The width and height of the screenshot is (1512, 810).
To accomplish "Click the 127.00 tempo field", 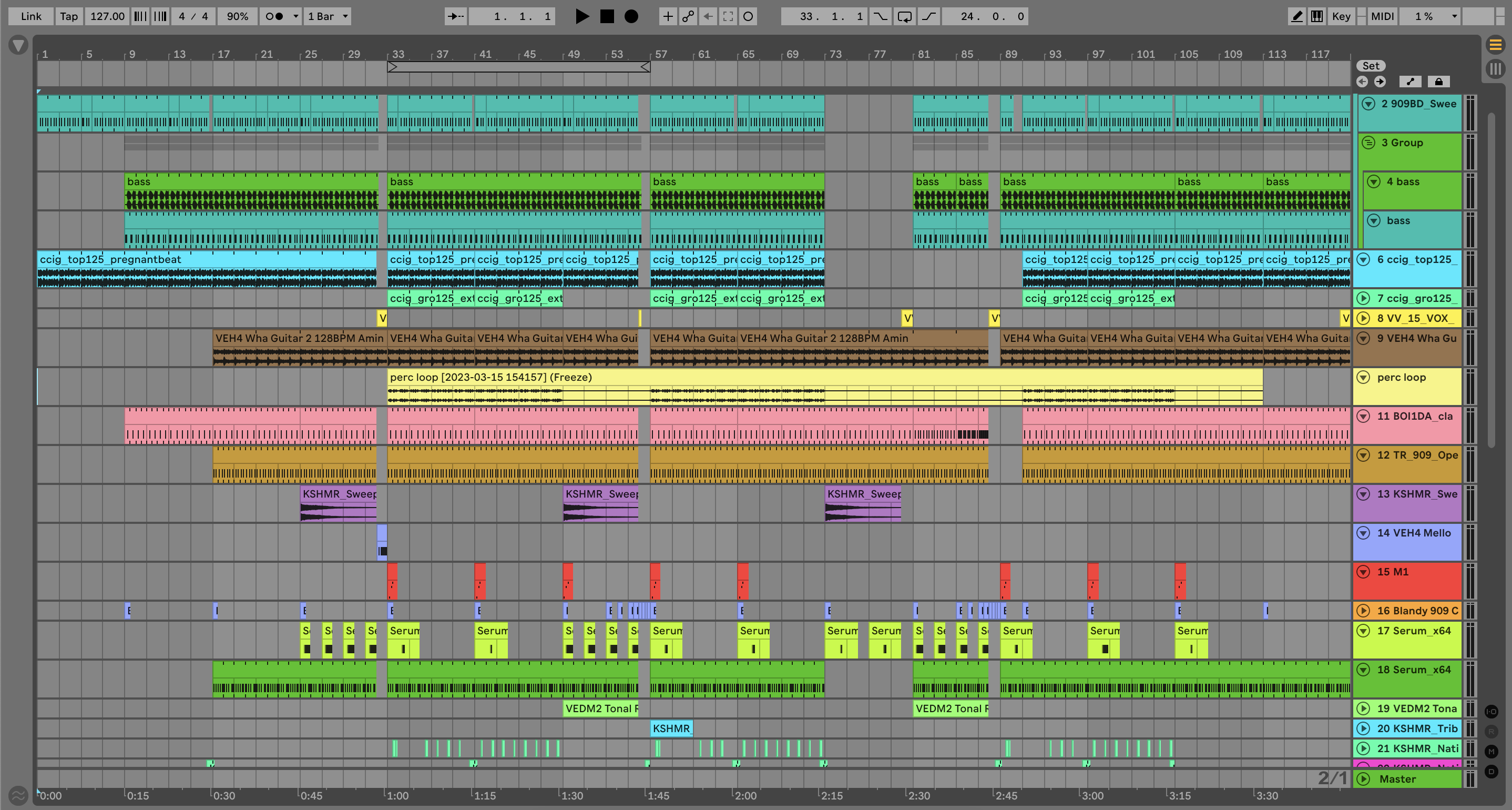I will tap(107, 16).
